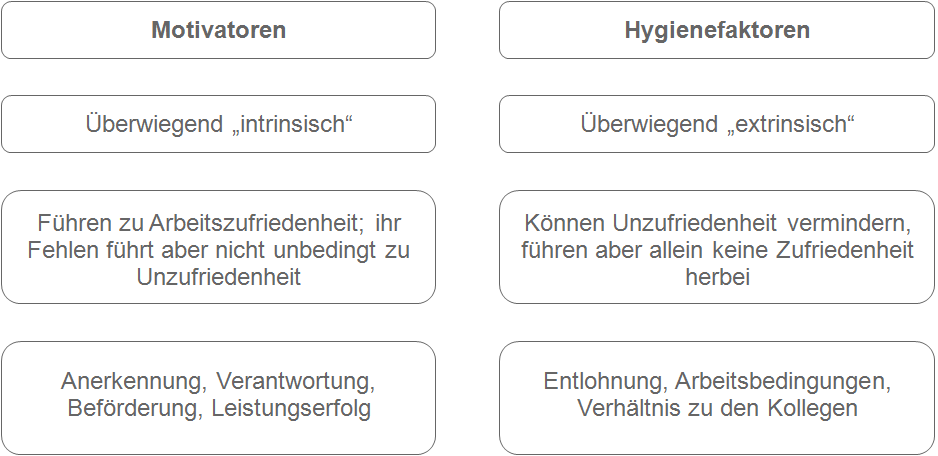Click the Motivatoren header box

pyautogui.click(x=218, y=30)
